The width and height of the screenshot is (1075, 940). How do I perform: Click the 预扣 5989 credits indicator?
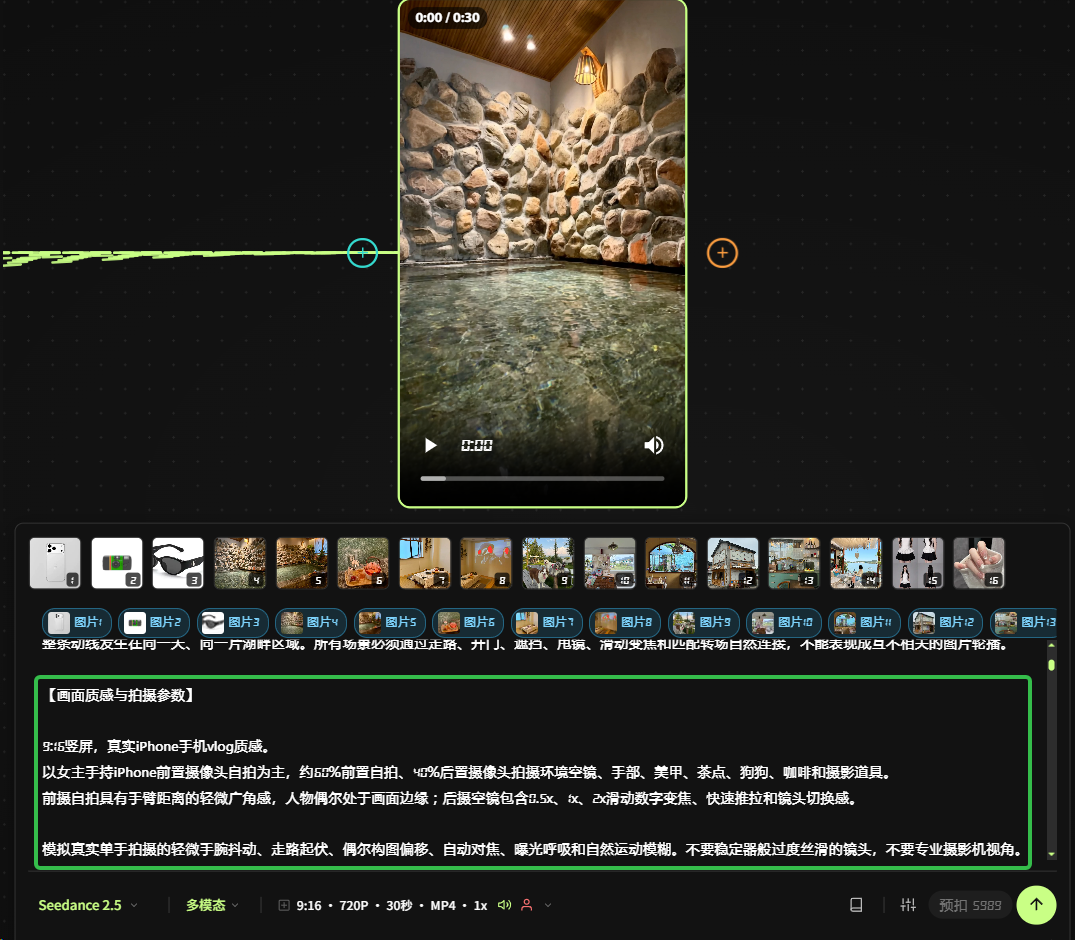(970, 905)
